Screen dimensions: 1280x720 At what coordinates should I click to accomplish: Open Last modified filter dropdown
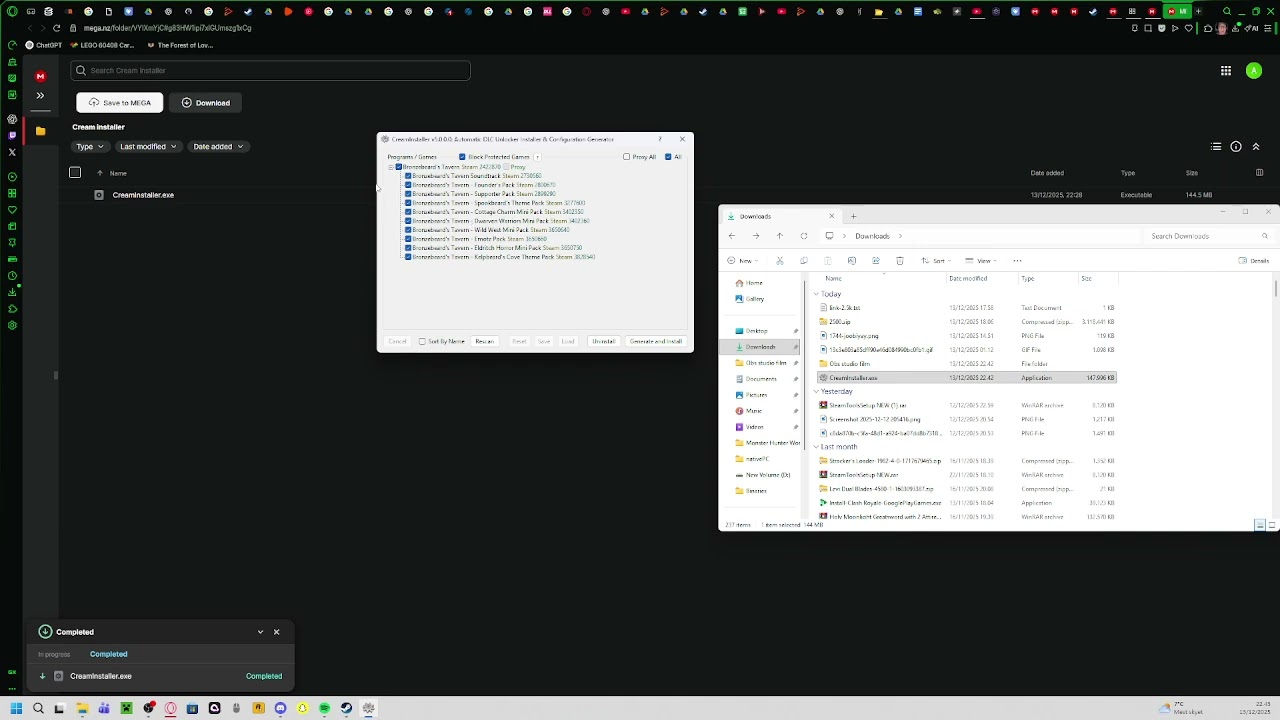[x=148, y=147]
